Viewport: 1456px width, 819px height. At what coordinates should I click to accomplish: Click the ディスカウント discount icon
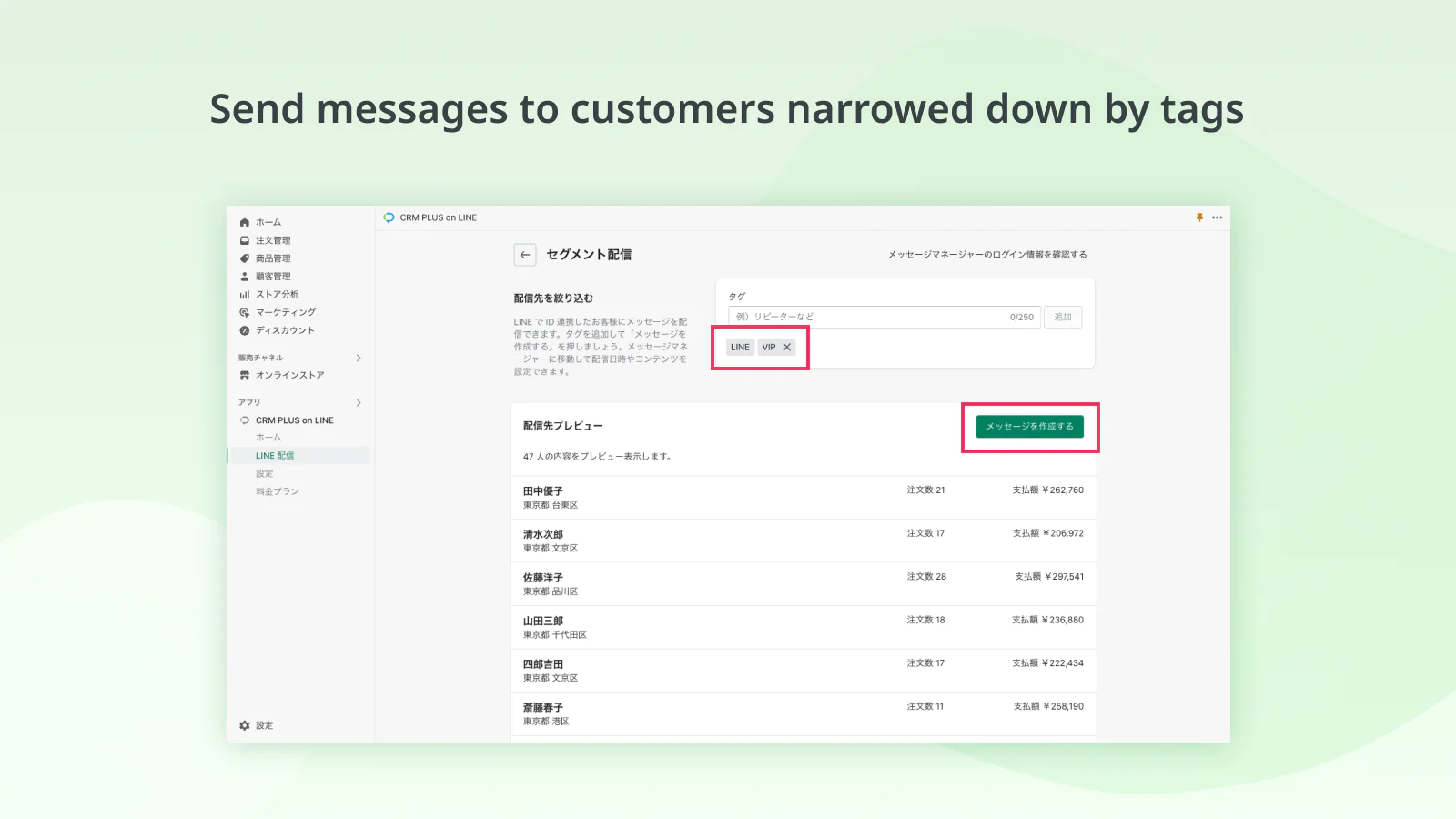pos(244,330)
